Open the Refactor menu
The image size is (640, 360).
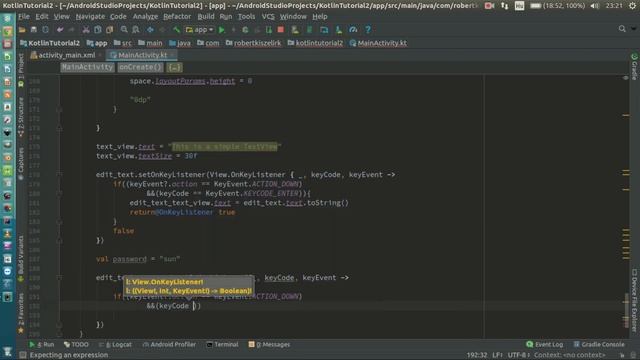pos(177,17)
